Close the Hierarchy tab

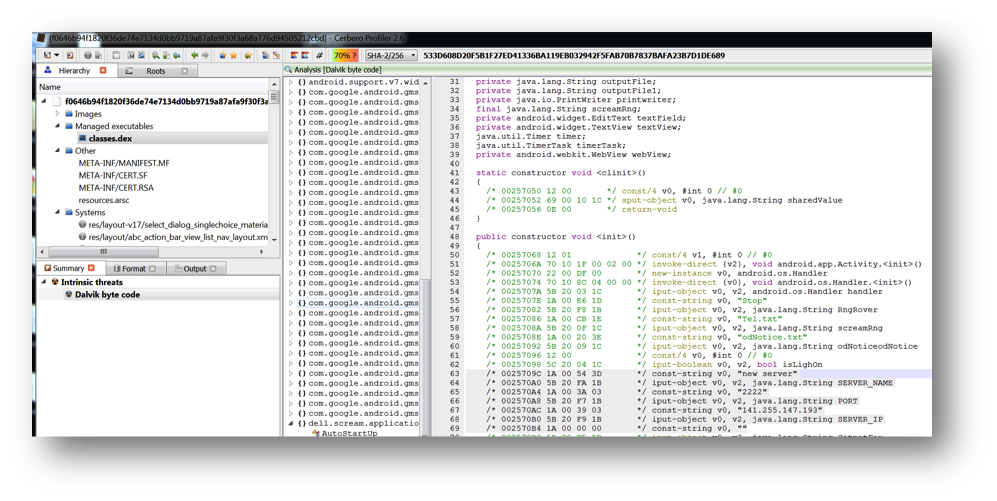(x=103, y=71)
